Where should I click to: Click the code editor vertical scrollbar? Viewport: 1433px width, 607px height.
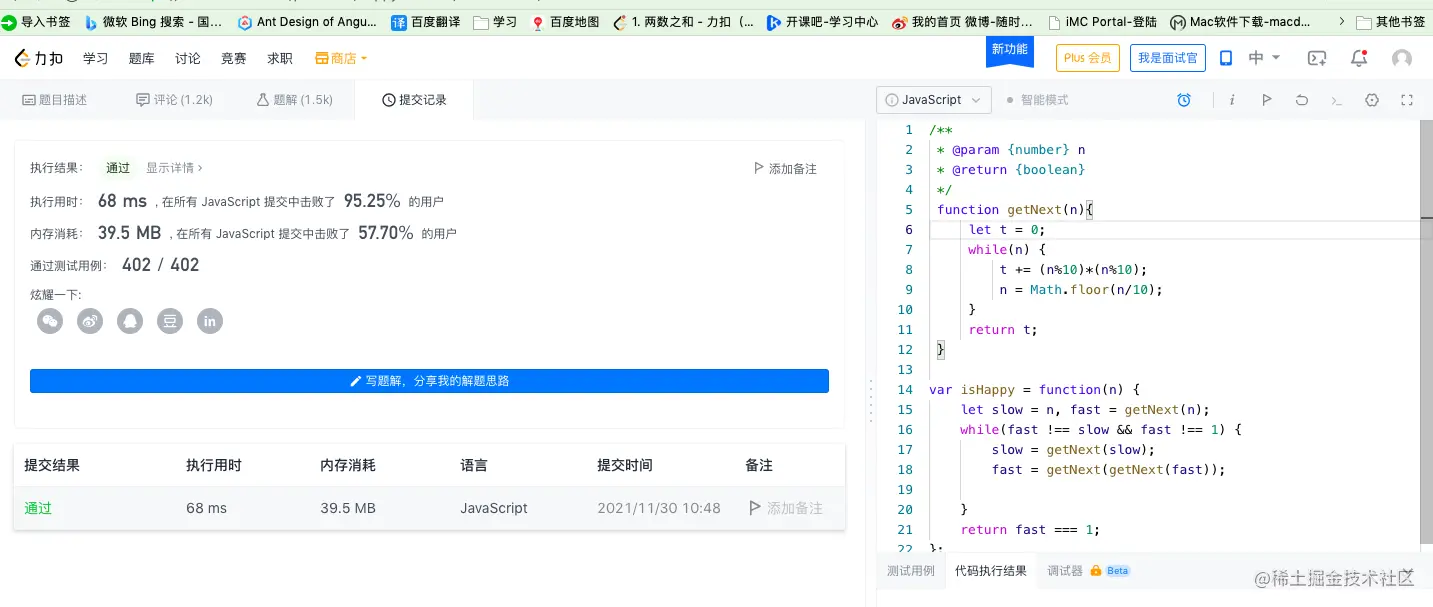[x=1426, y=330]
